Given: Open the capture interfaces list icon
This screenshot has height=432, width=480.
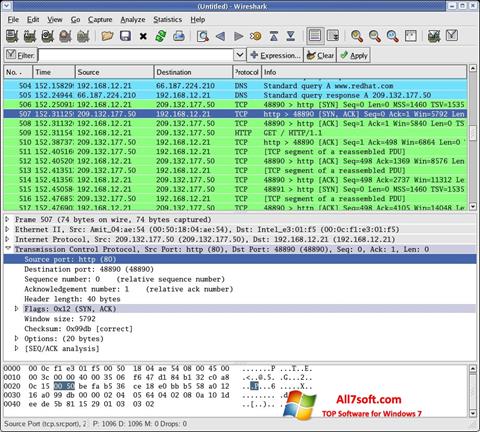Looking at the screenshot, I should point(12,36).
